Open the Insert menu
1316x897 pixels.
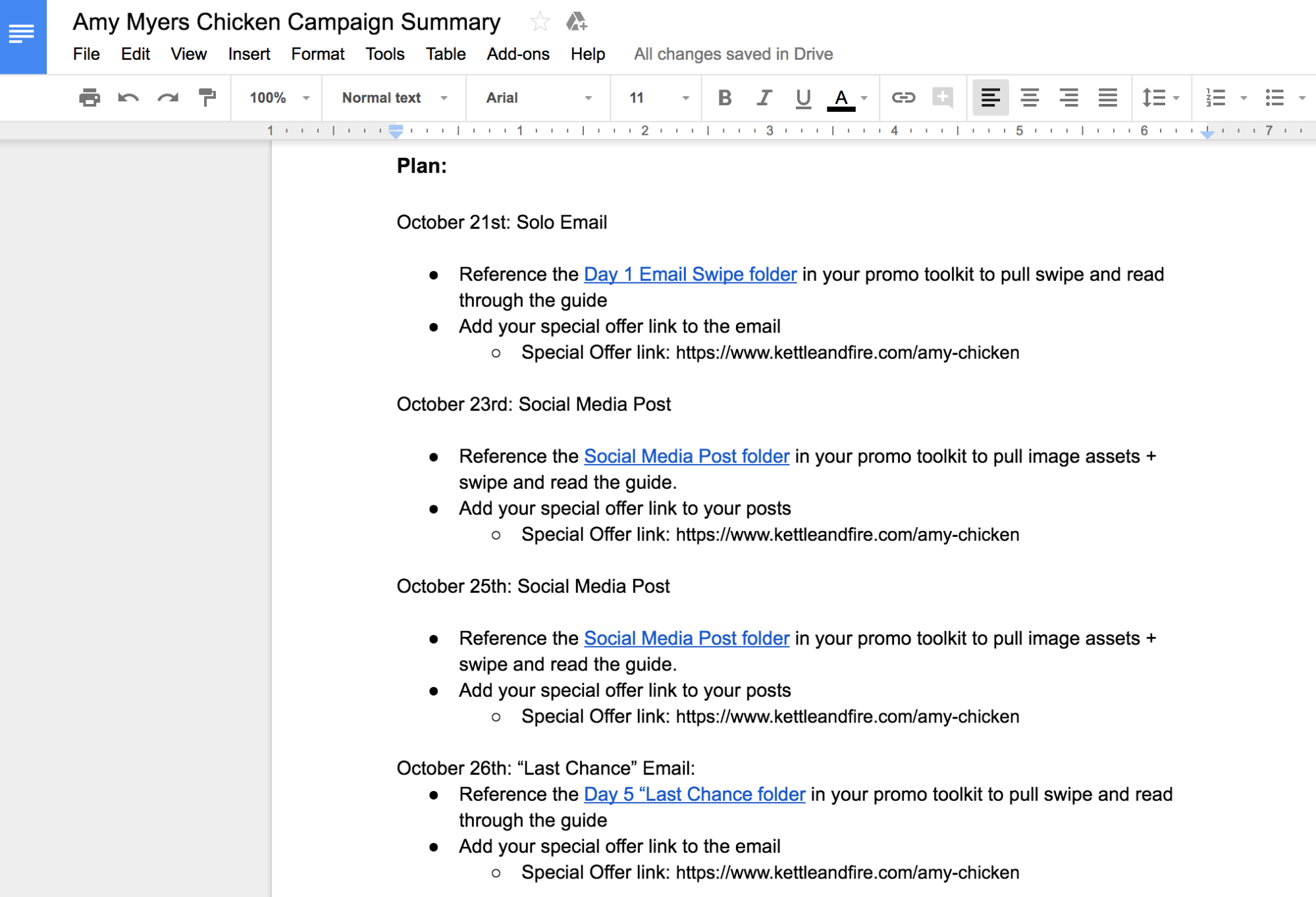click(249, 54)
